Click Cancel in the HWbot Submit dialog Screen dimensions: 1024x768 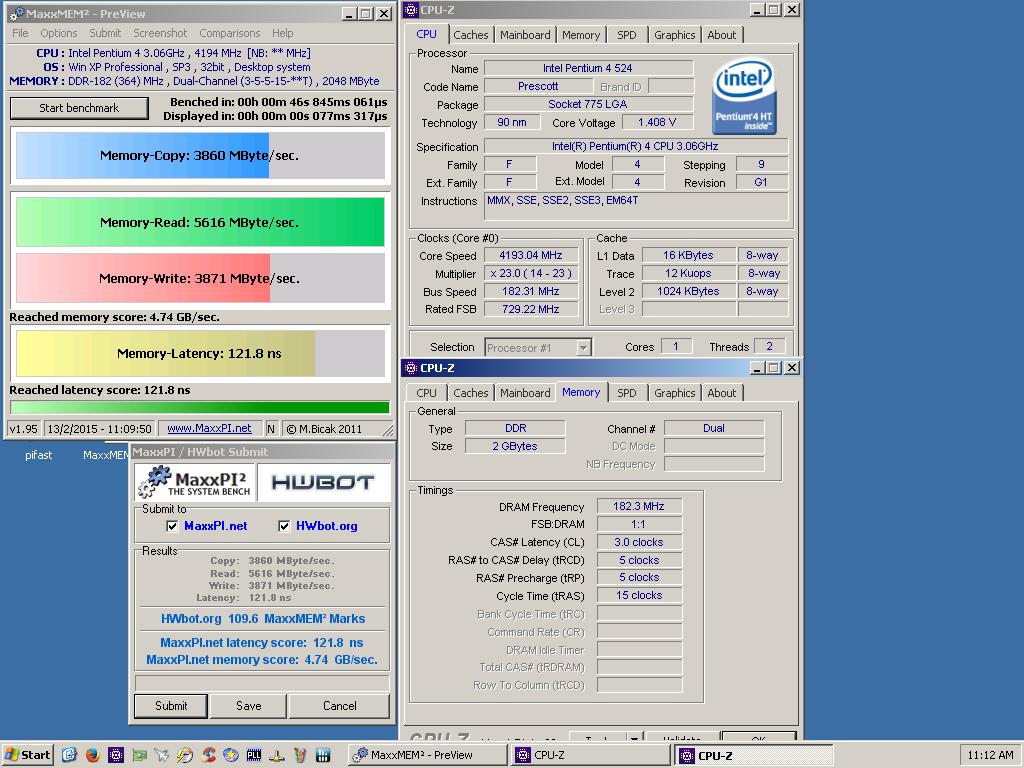click(x=340, y=706)
